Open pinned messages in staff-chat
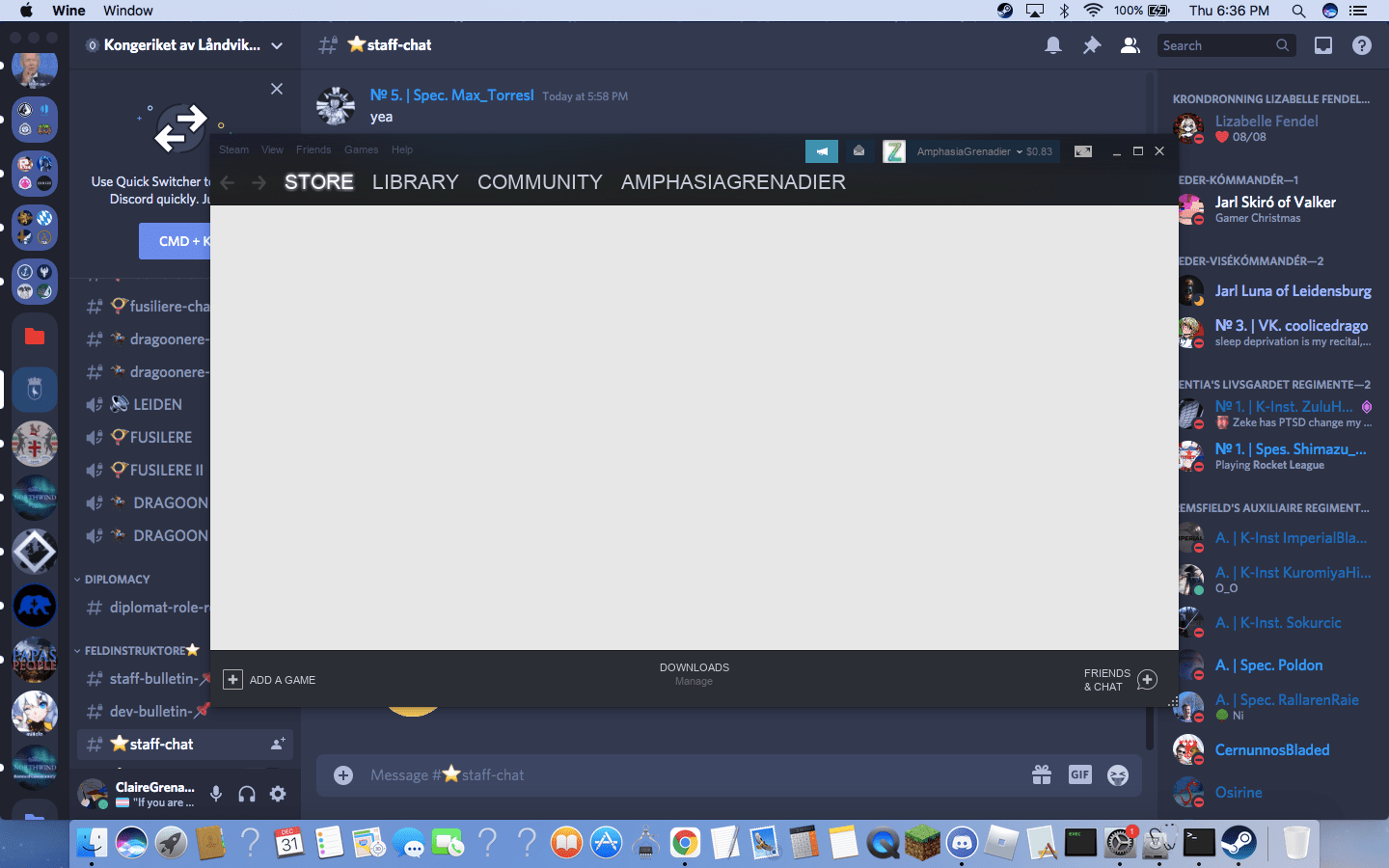 pyautogui.click(x=1091, y=44)
